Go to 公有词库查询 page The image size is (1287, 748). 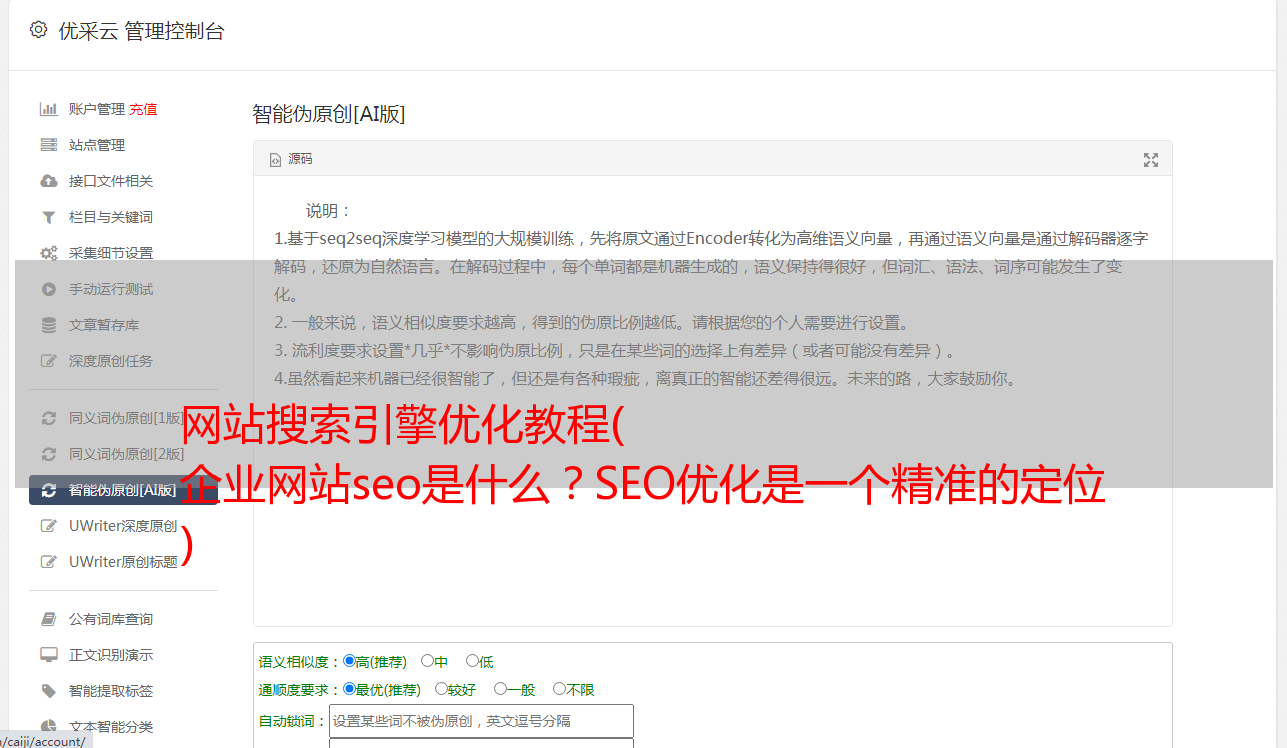pos(111,619)
